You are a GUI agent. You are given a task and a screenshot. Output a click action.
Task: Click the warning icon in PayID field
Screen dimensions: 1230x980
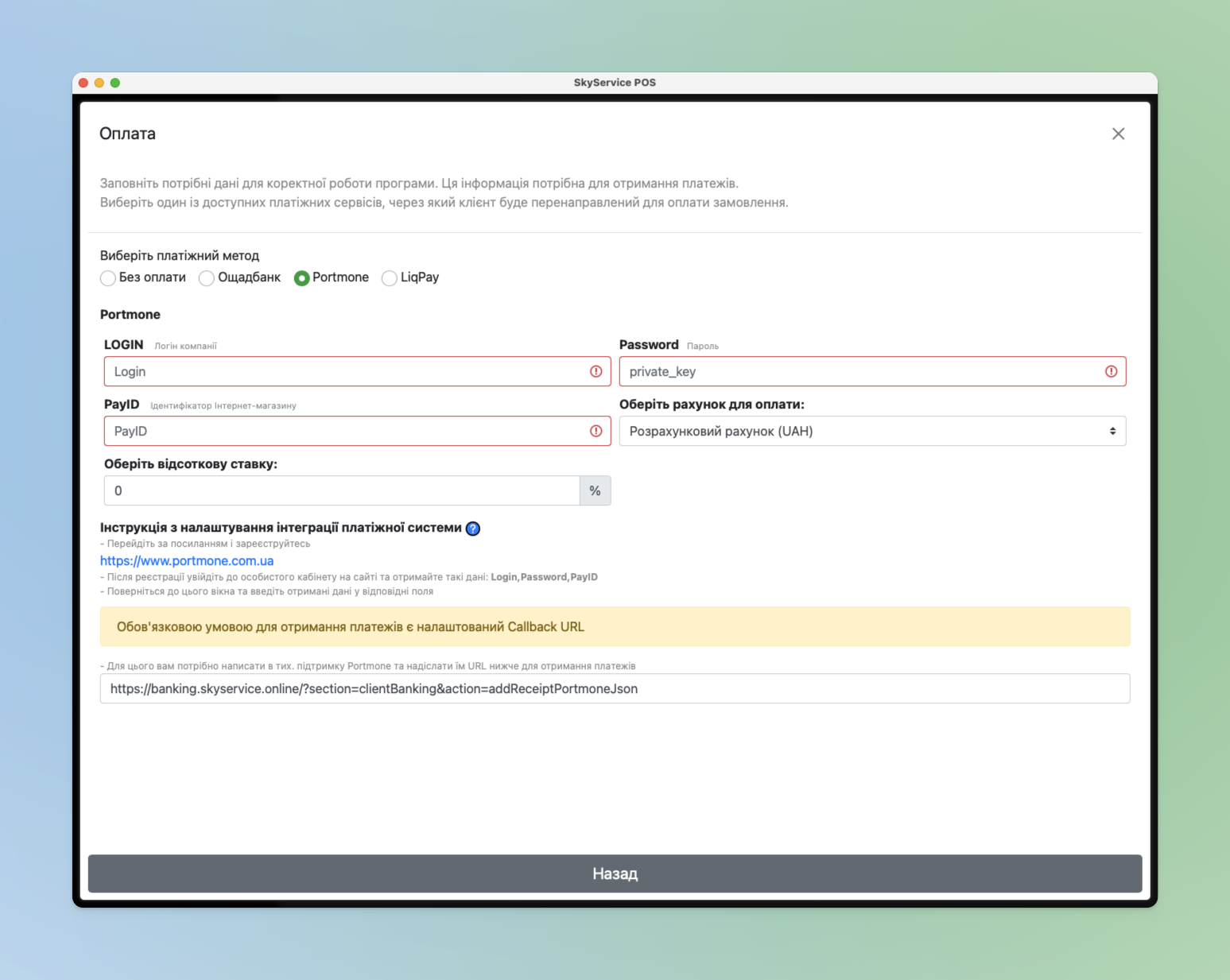tap(596, 432)
